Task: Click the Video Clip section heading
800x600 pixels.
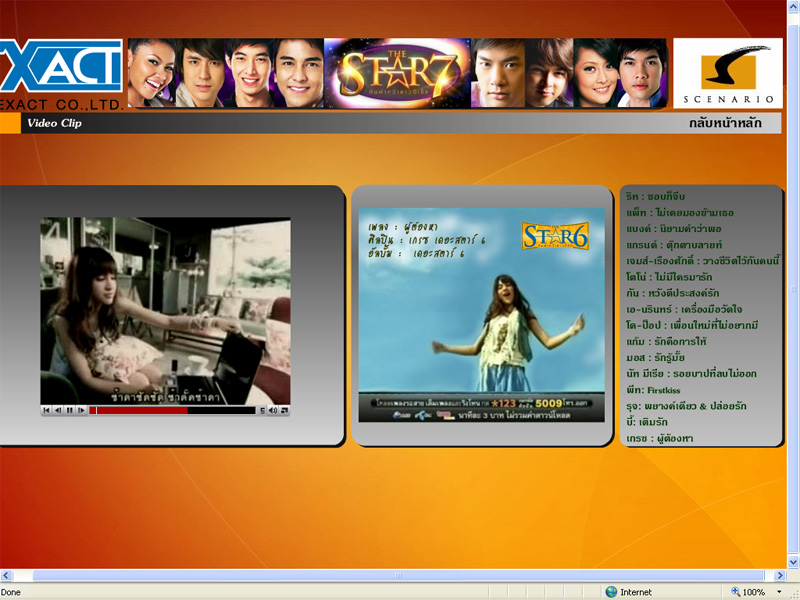Action: (54, 123)
